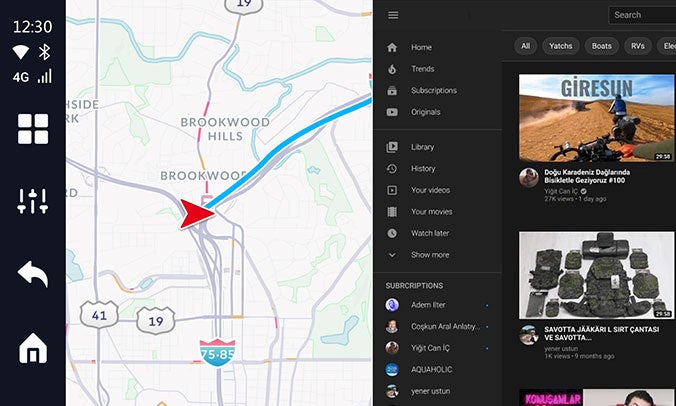Image resolution: width=676 pixels, height=406 pixels.
Task: Open AQUAHOLIC subscription avatar
Action: click(392, 369)
